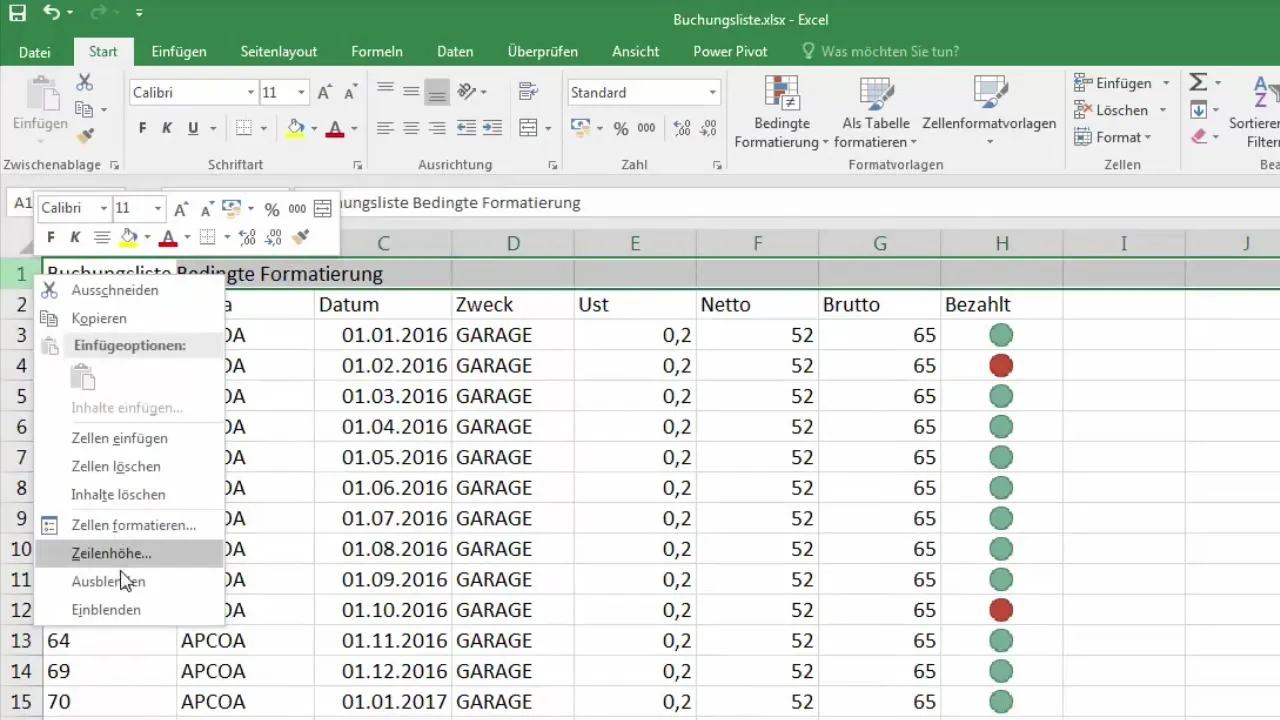The height and width of the screenshot is (720, 1280).
Task: Click red Bezahlt circle for 01.10.2016
Action: pyautogui.click(x=1001, y=609)
